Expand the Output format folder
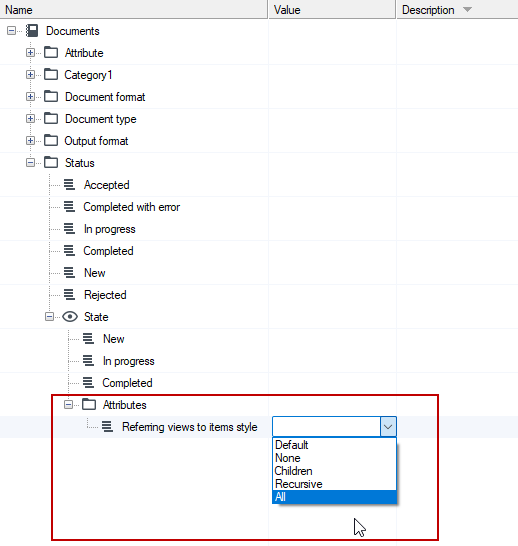Viewport: 518px width, 546px height. coord(30,141)
